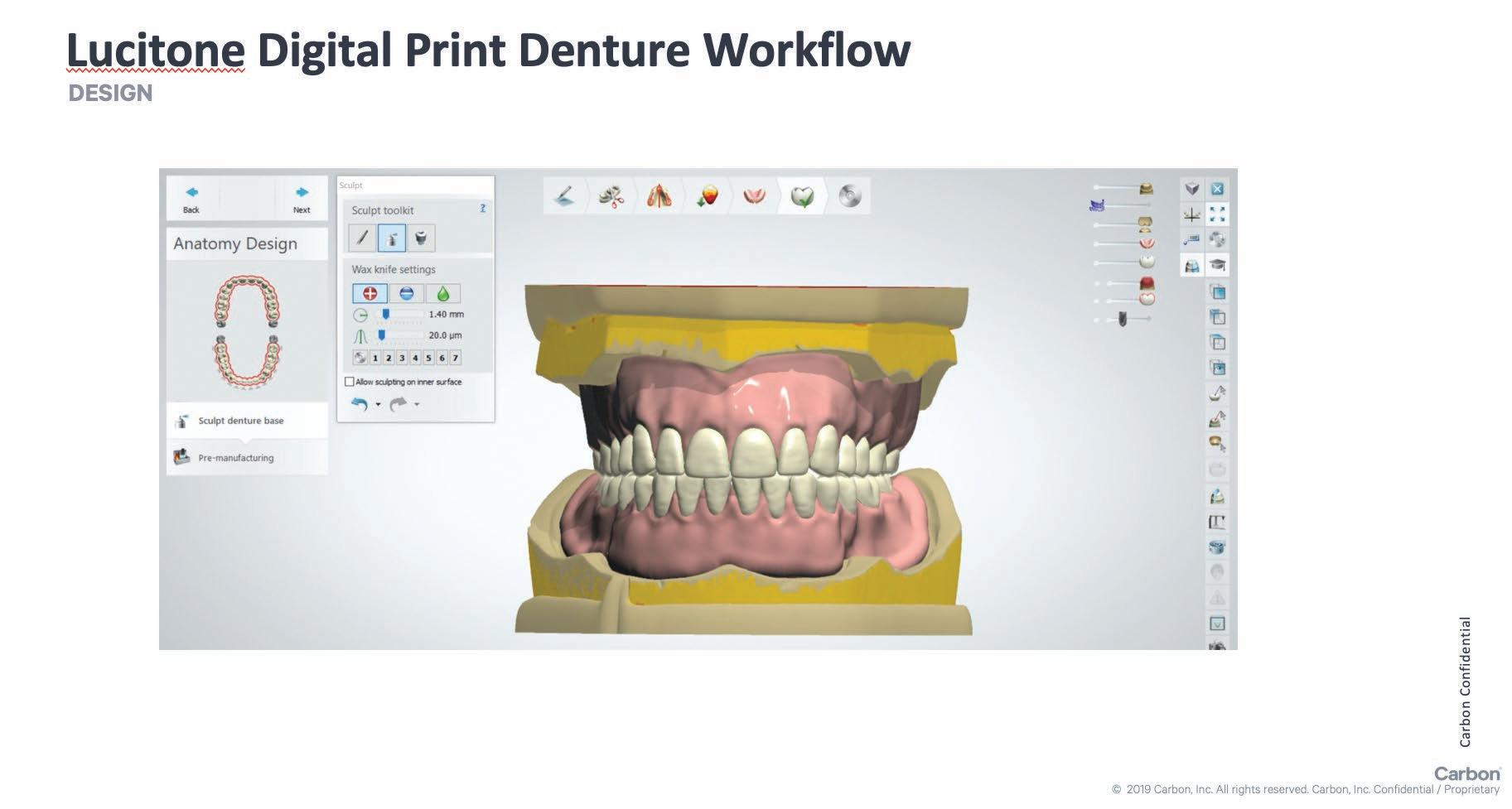Adjust dark implant visibility slider
This screenshot has width=1512, height=809.
coord(1122,319)
